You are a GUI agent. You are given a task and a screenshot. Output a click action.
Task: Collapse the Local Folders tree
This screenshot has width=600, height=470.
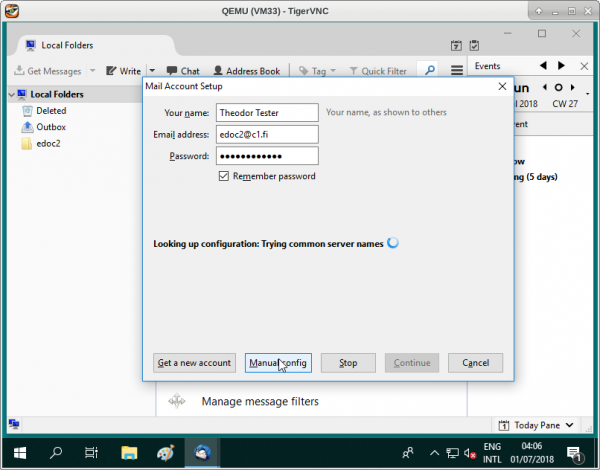[12, 95]
